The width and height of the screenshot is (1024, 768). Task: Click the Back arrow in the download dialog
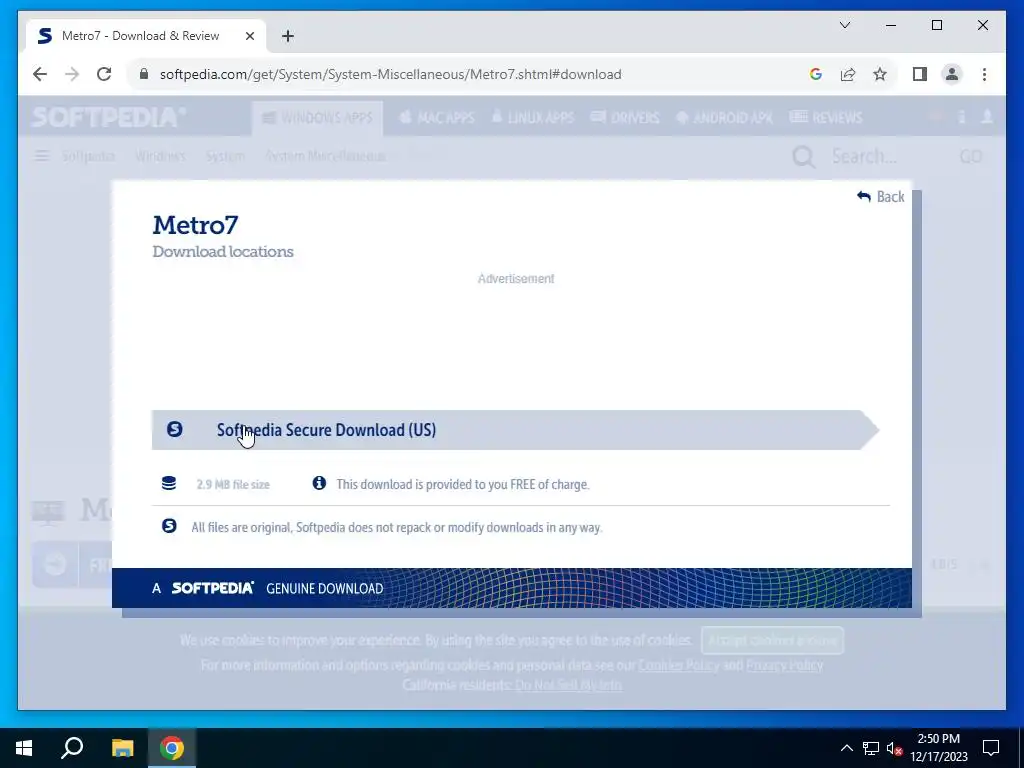click(x=880, y=197)
